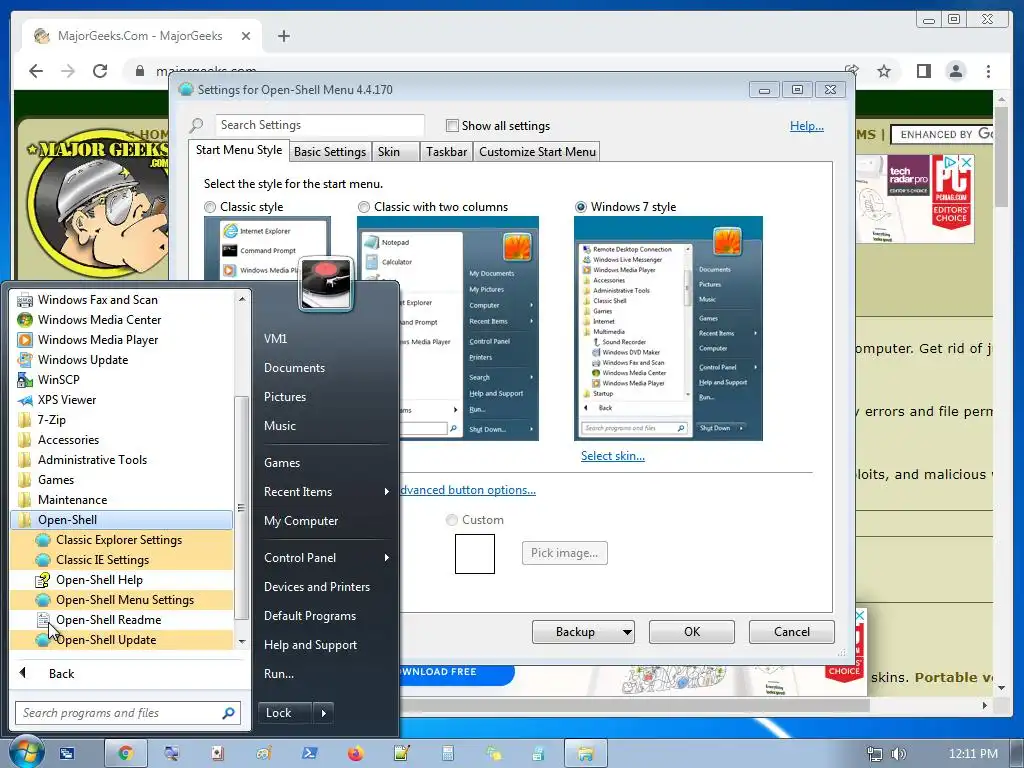Switch to Basic Settings tab
Image resolution: width=1024 pixels, height=768 pixels.
click(x=330, y=152)
